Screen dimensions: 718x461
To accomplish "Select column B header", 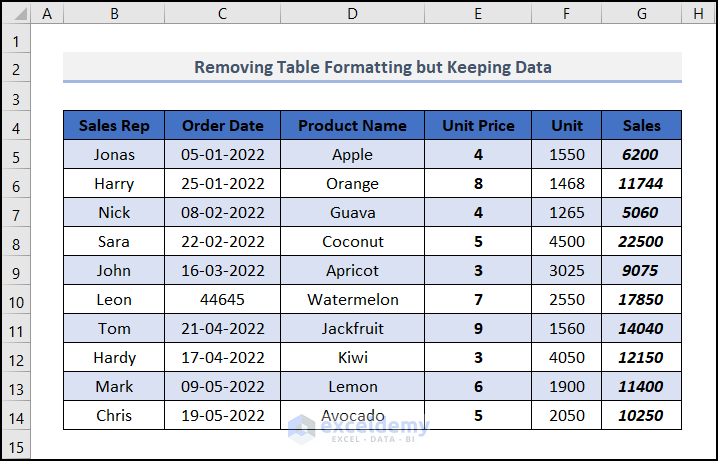I will point(114,13).
